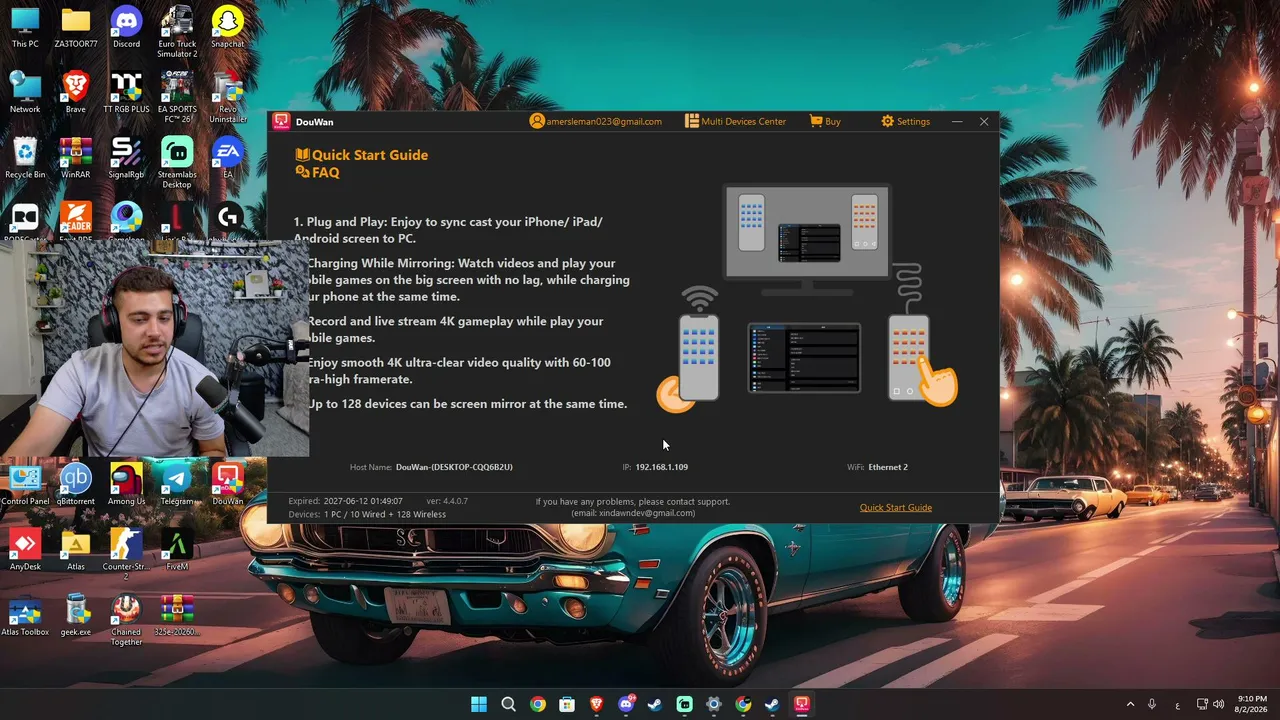Image resolution: width=1280 pixels, height=720 pixels.
Task: Click the devices count 1 PC / 10 Wired + 128 Wireless
Action: [385, 514]
